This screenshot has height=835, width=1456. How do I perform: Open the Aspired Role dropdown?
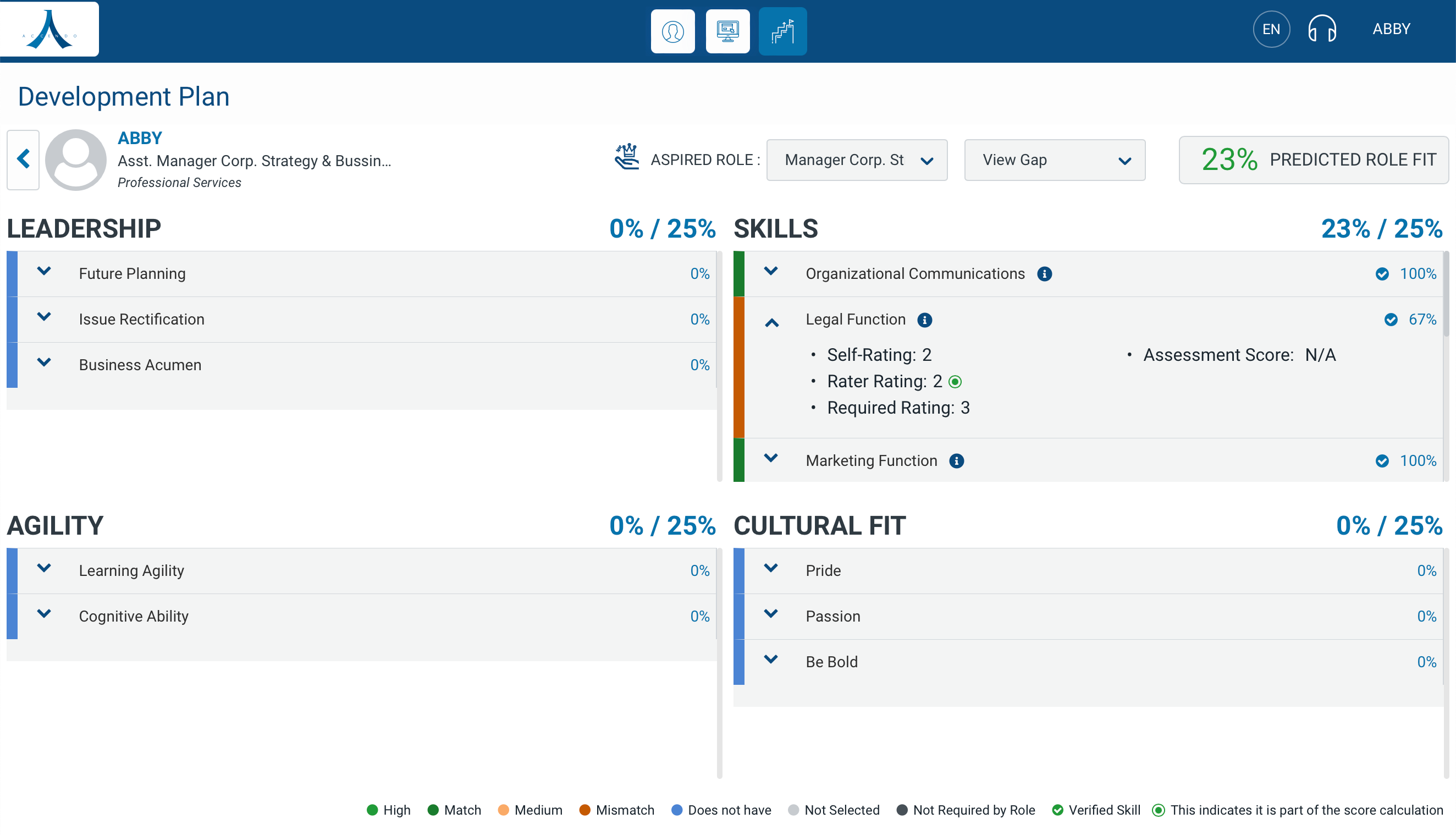[x=857, y=160]
